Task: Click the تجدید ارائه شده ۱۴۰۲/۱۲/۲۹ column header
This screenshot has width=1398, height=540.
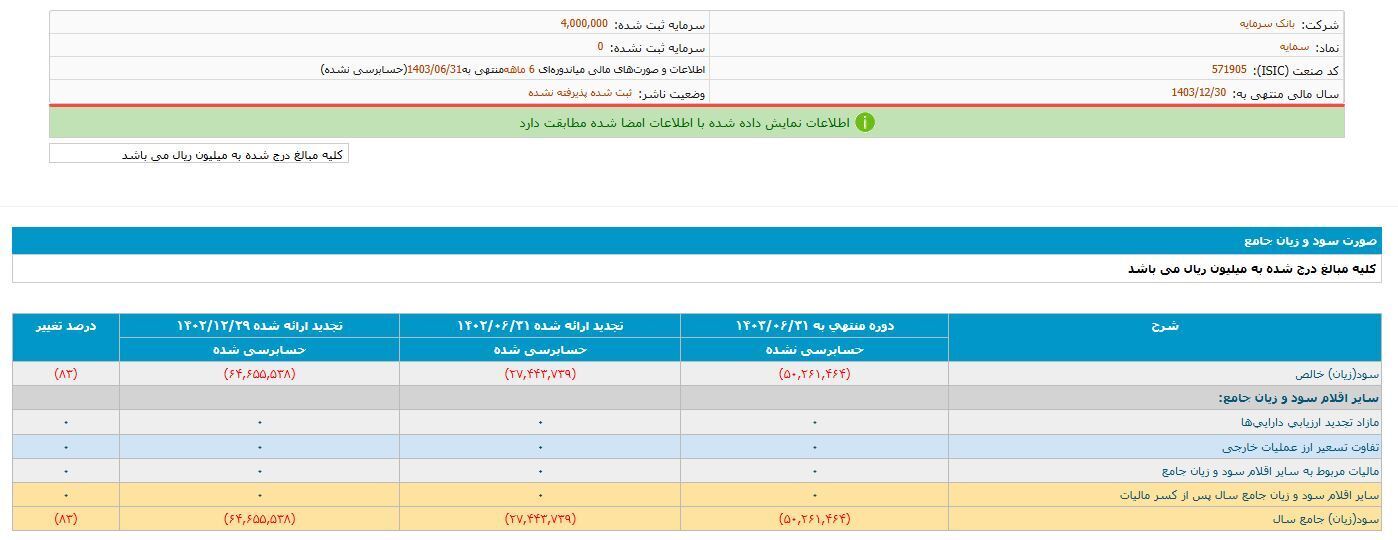Action: (x=259, y=326)
